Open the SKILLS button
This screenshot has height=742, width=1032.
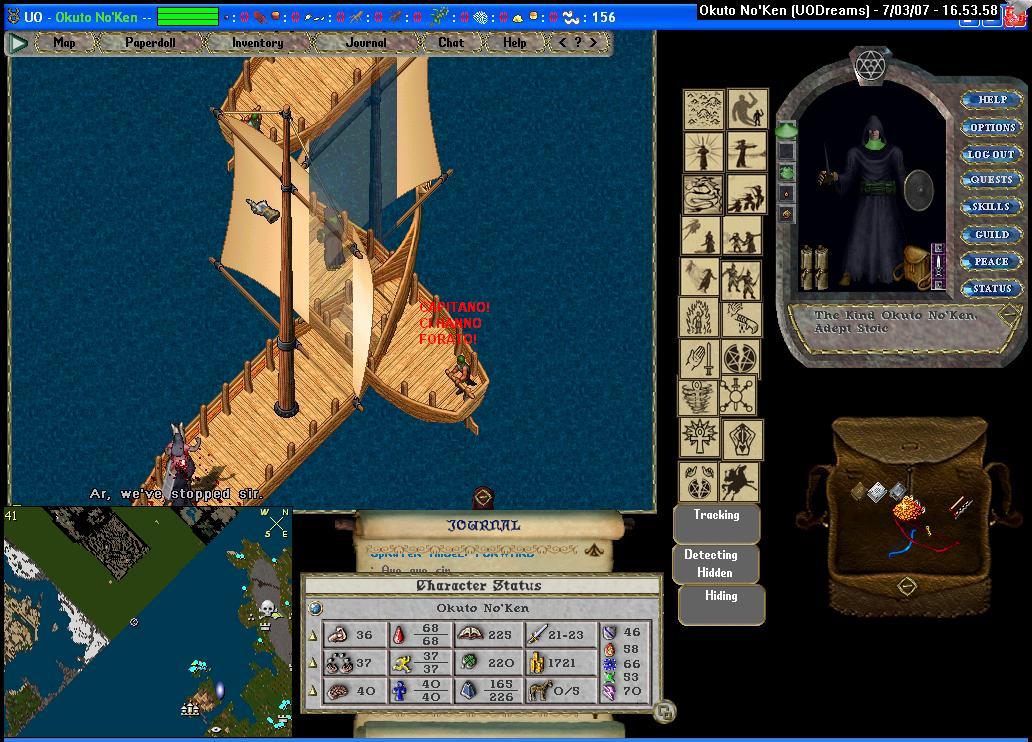click(x=992, y=206)
